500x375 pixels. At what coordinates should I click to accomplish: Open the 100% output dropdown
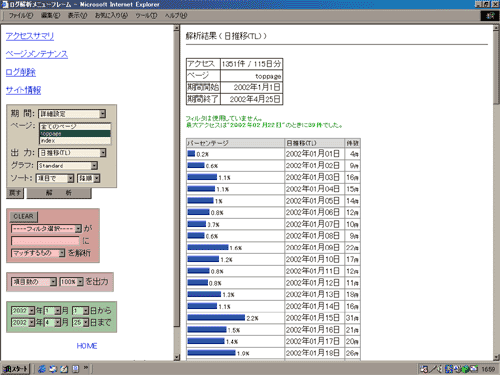[71, 282]
